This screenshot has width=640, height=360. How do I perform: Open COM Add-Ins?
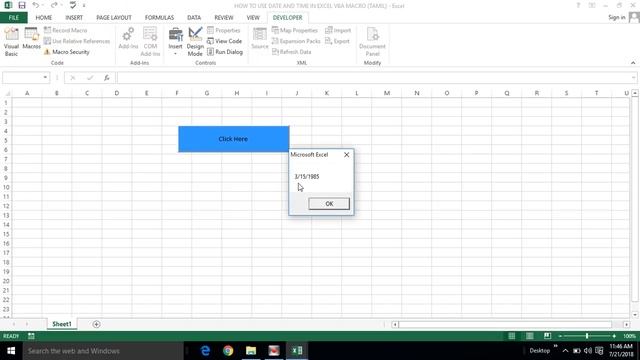[x=150, y=42]
